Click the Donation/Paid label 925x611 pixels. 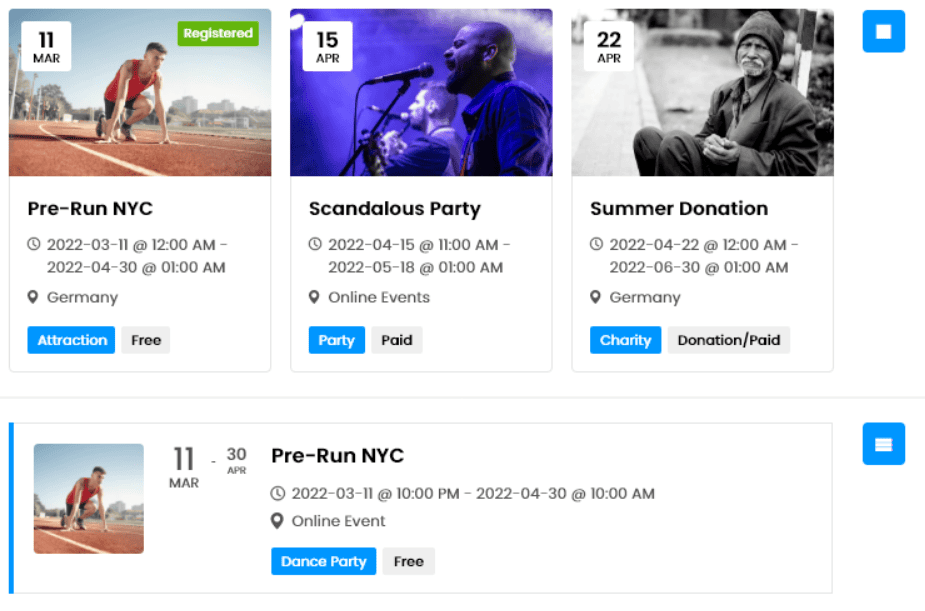tap(729, 340)
